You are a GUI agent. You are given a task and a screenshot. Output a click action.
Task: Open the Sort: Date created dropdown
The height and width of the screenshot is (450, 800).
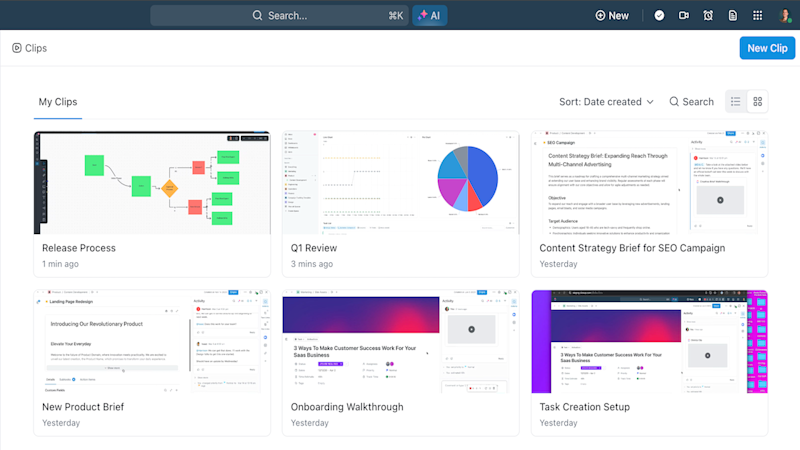pyautogui.click(x=606, y=102)
